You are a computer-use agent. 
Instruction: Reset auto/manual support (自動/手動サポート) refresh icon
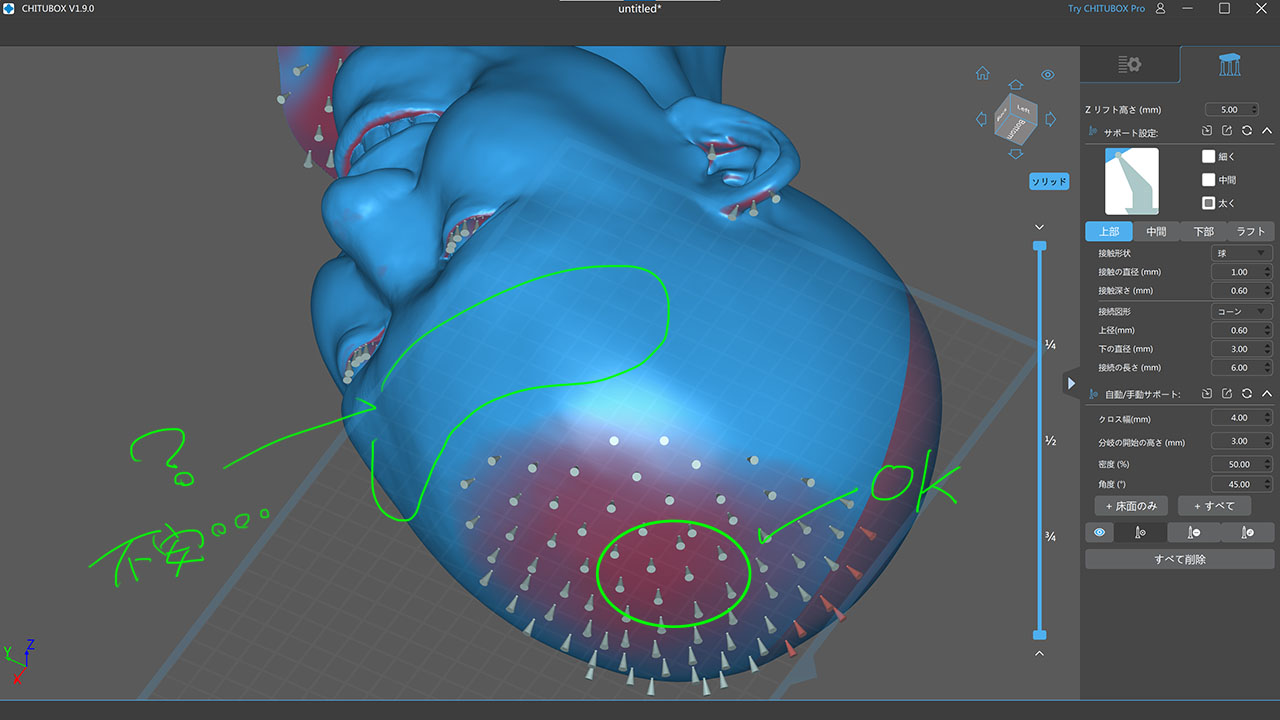click(1247, 394)
